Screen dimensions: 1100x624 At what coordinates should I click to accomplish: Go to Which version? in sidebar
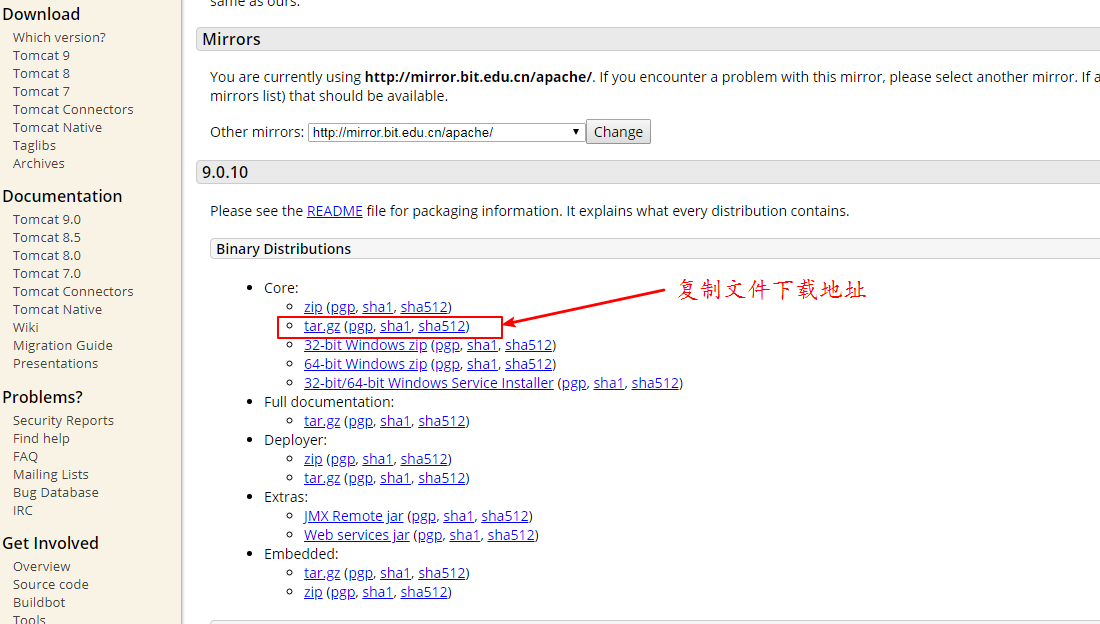(x=59, y=37)
